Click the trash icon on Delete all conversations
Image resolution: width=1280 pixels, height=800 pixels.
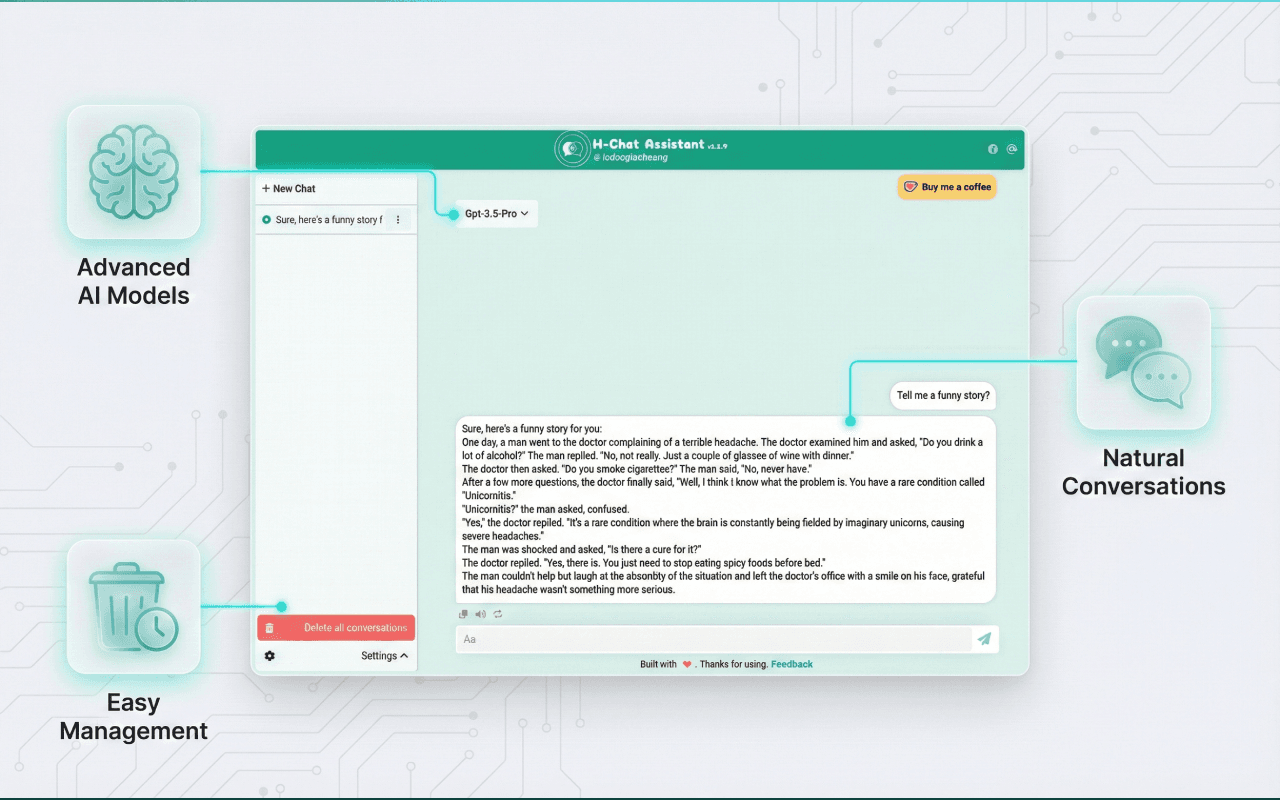(271, 627)
